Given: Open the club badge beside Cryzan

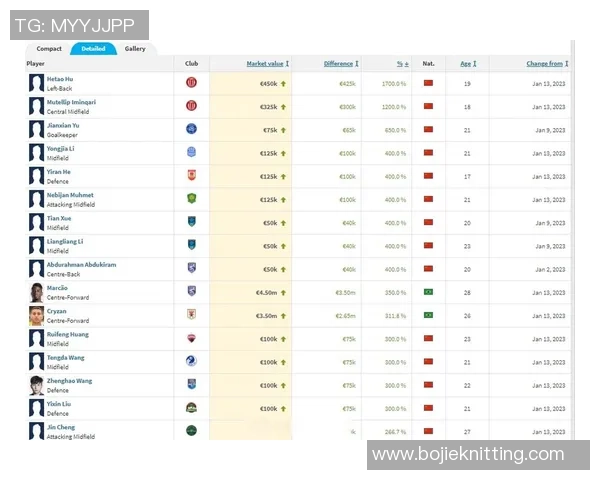Looking at the screenshot, I should (x=191, y=314).
